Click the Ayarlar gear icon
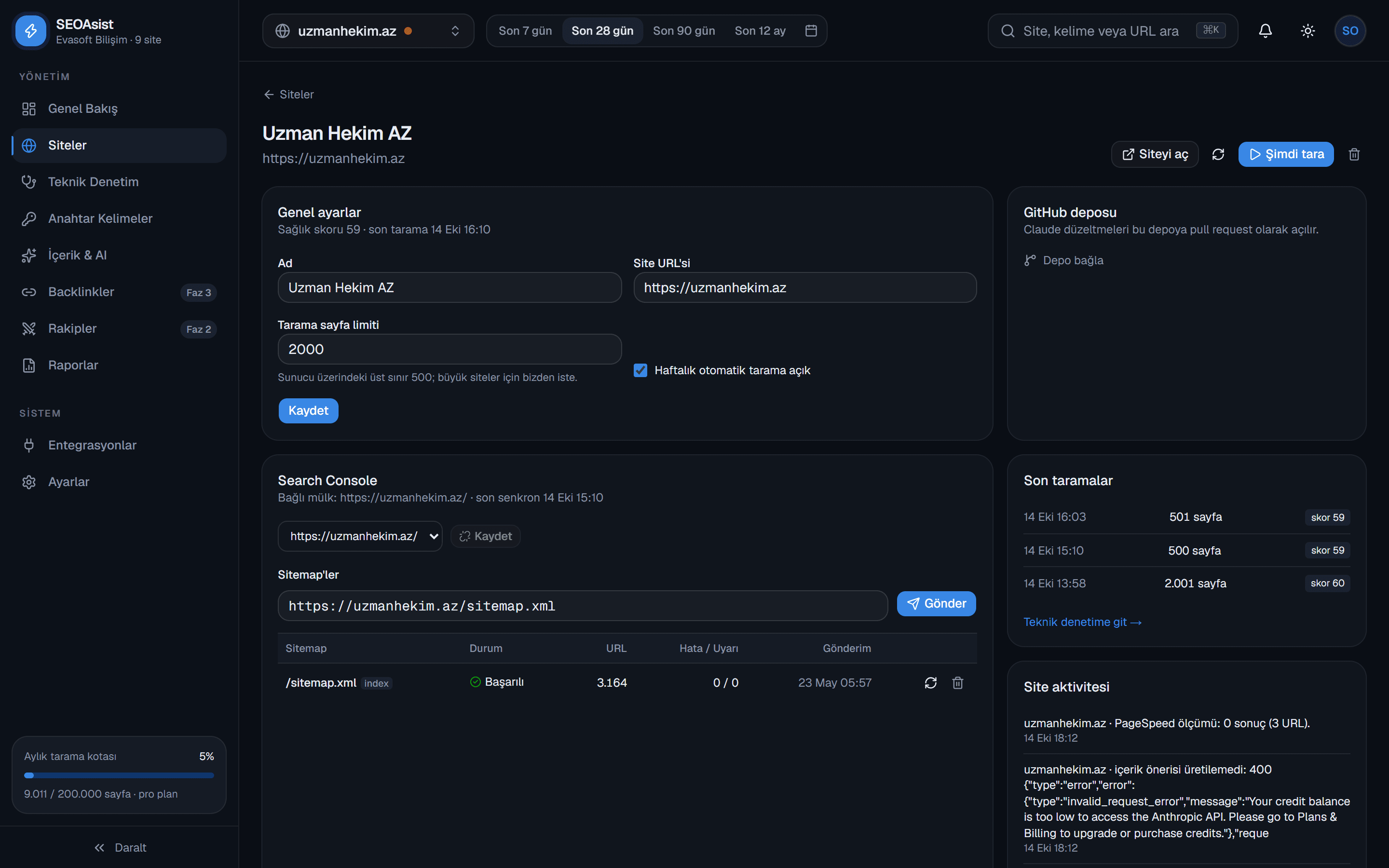The width and height of the screenshot is (1389, 868). point(29,482)
